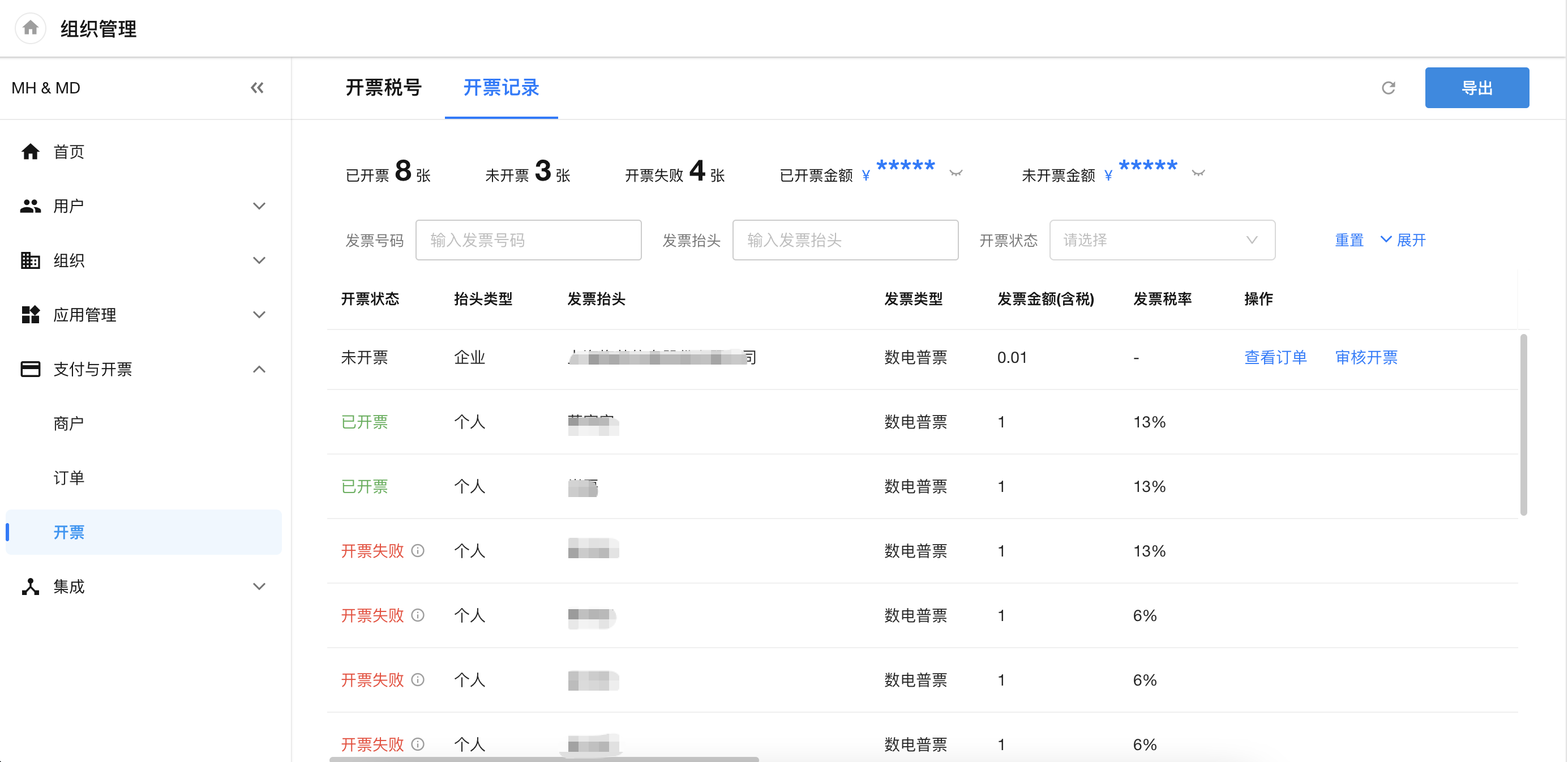Click the home icon beside 组织管理
Image resolution: width=1568 pixels, height=762 pixels.
(x=31, y=28)
